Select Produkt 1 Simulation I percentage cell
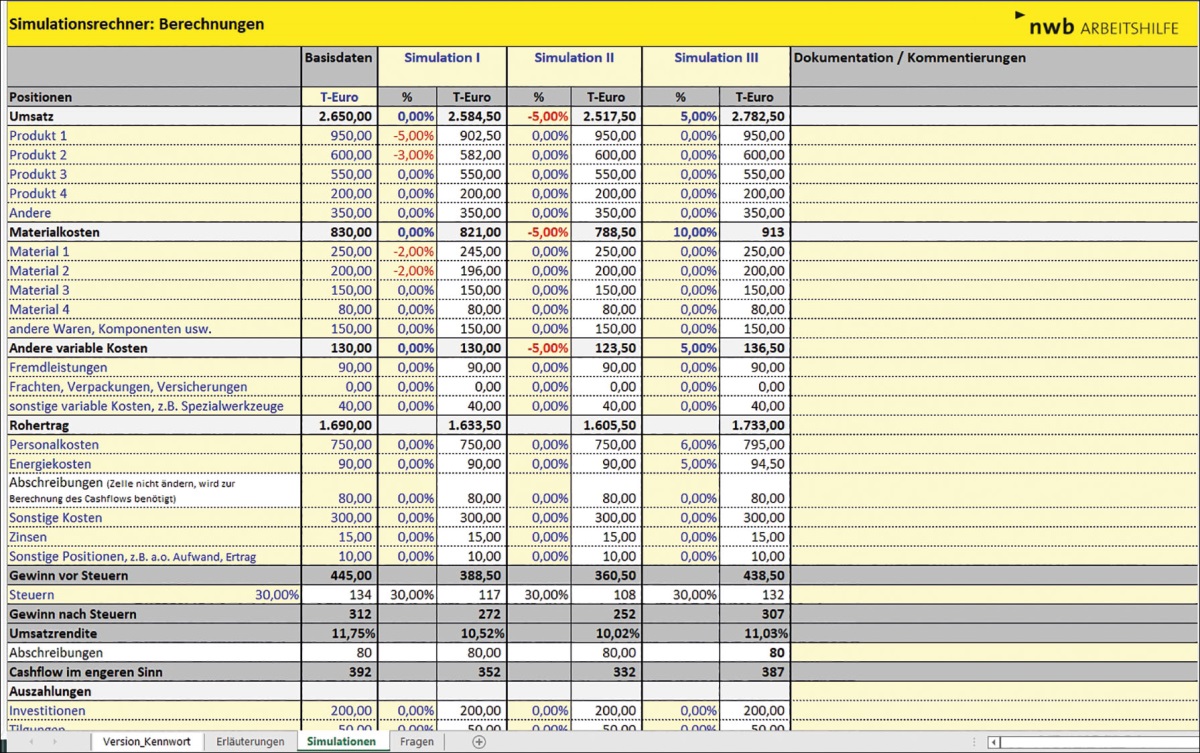The image size is (1200, 753). pyautogui.click(x=408, y=136)
